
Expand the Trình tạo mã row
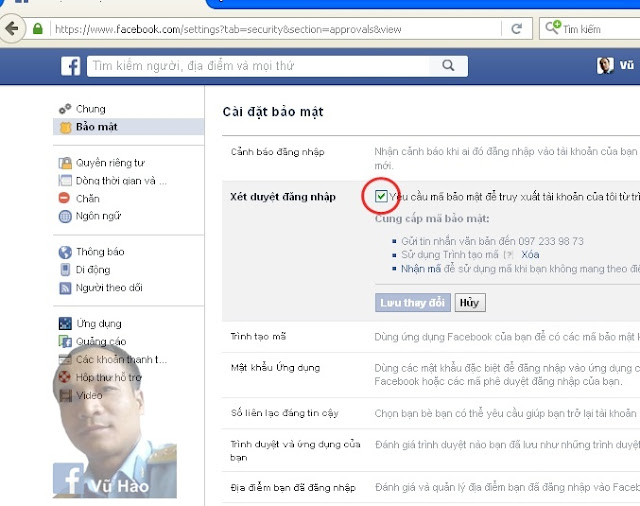point(431,337)
